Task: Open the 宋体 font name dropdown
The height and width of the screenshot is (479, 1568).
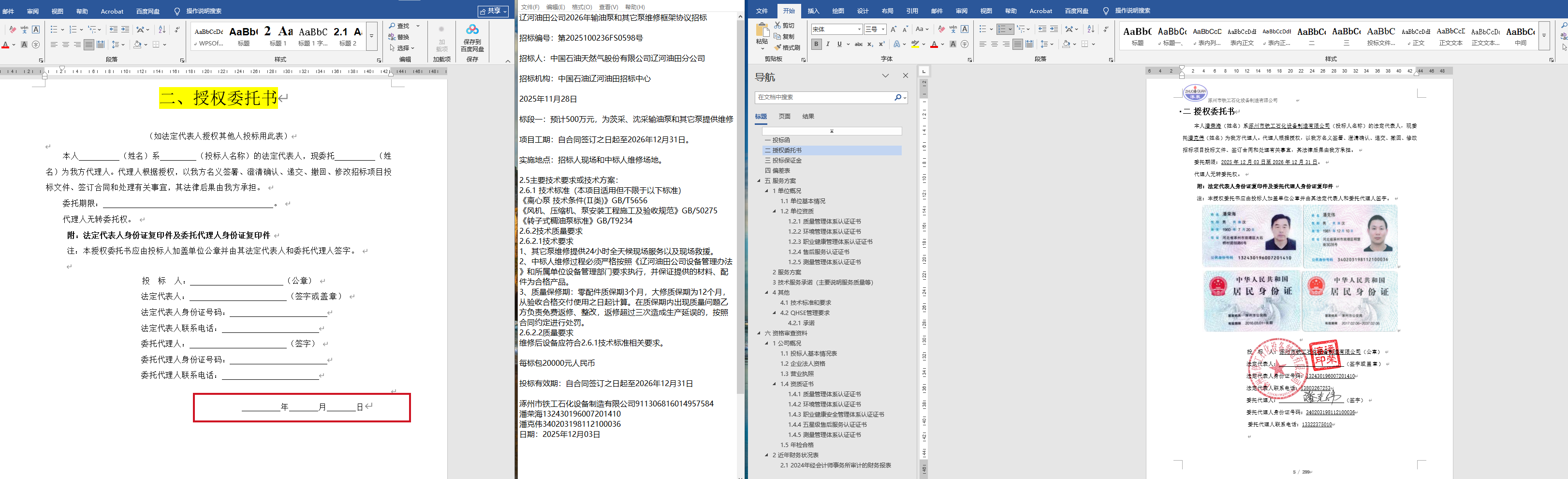Action: tap(859, 29)
